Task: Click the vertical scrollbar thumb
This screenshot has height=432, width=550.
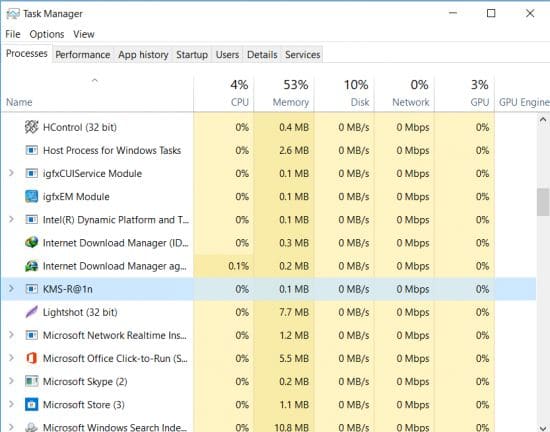Action: tap(543, 202)
